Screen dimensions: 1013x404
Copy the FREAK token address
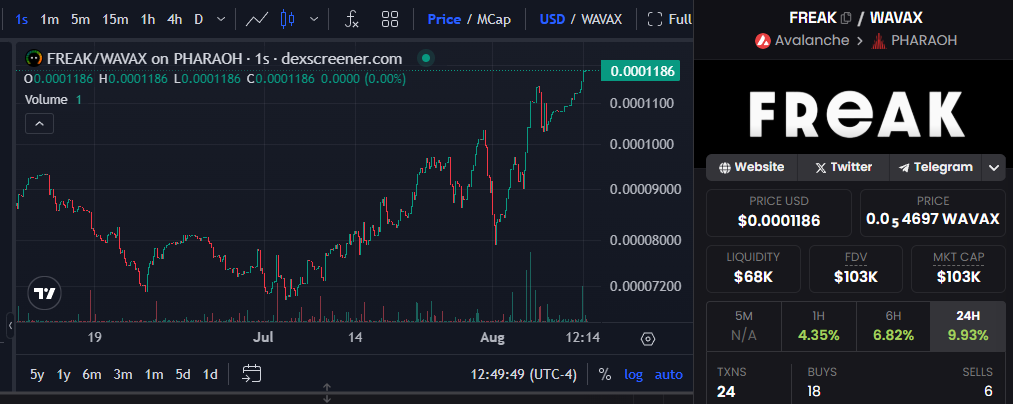(x=846, y=18)
